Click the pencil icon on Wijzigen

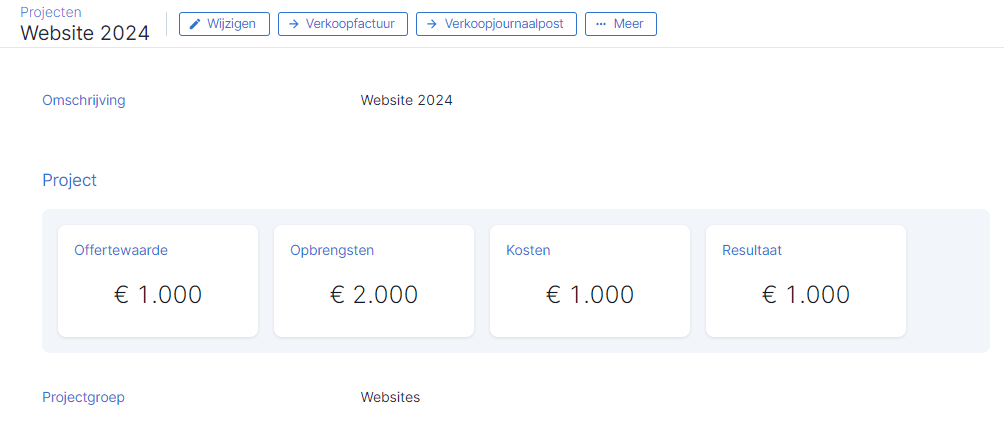[x=195, y=24]
